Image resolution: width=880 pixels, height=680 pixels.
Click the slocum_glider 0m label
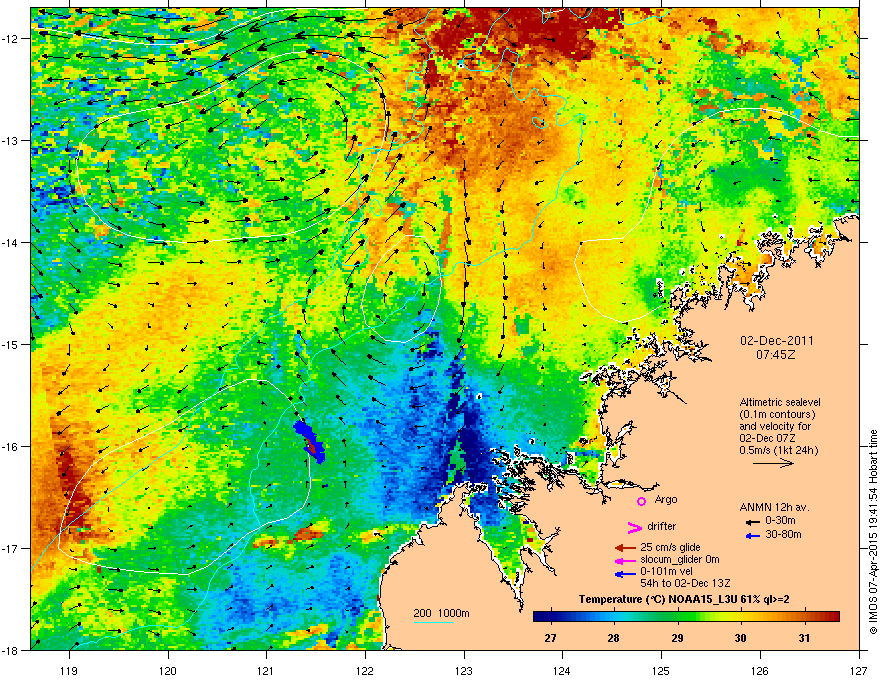click(x=680, y=560)
